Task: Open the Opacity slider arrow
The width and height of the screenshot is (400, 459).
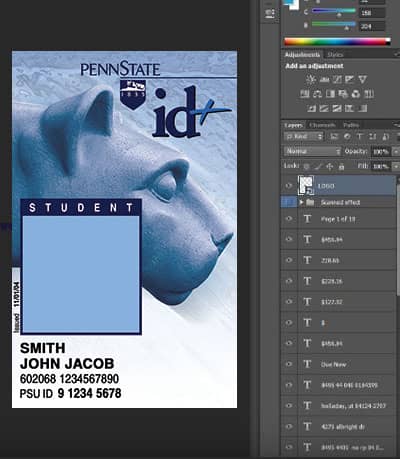Action: (x=396, y=152)
